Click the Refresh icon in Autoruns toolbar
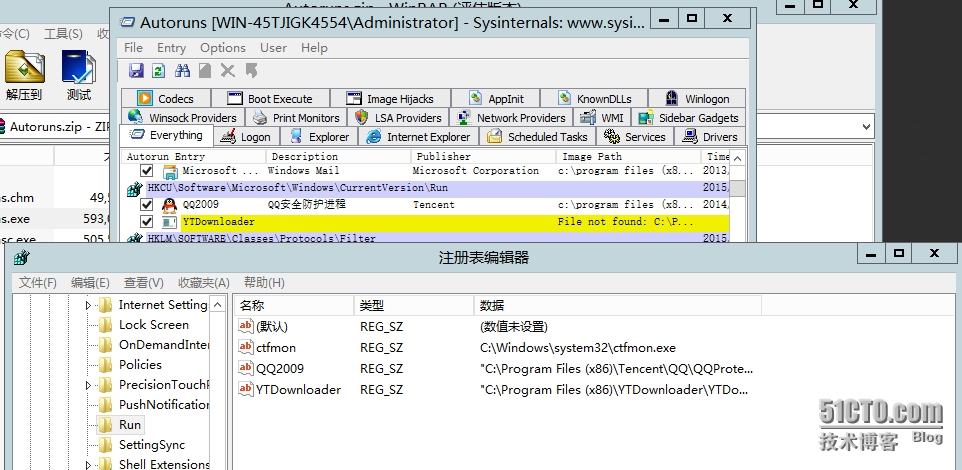This screenshot has height=470, width=962. (158, 71)
